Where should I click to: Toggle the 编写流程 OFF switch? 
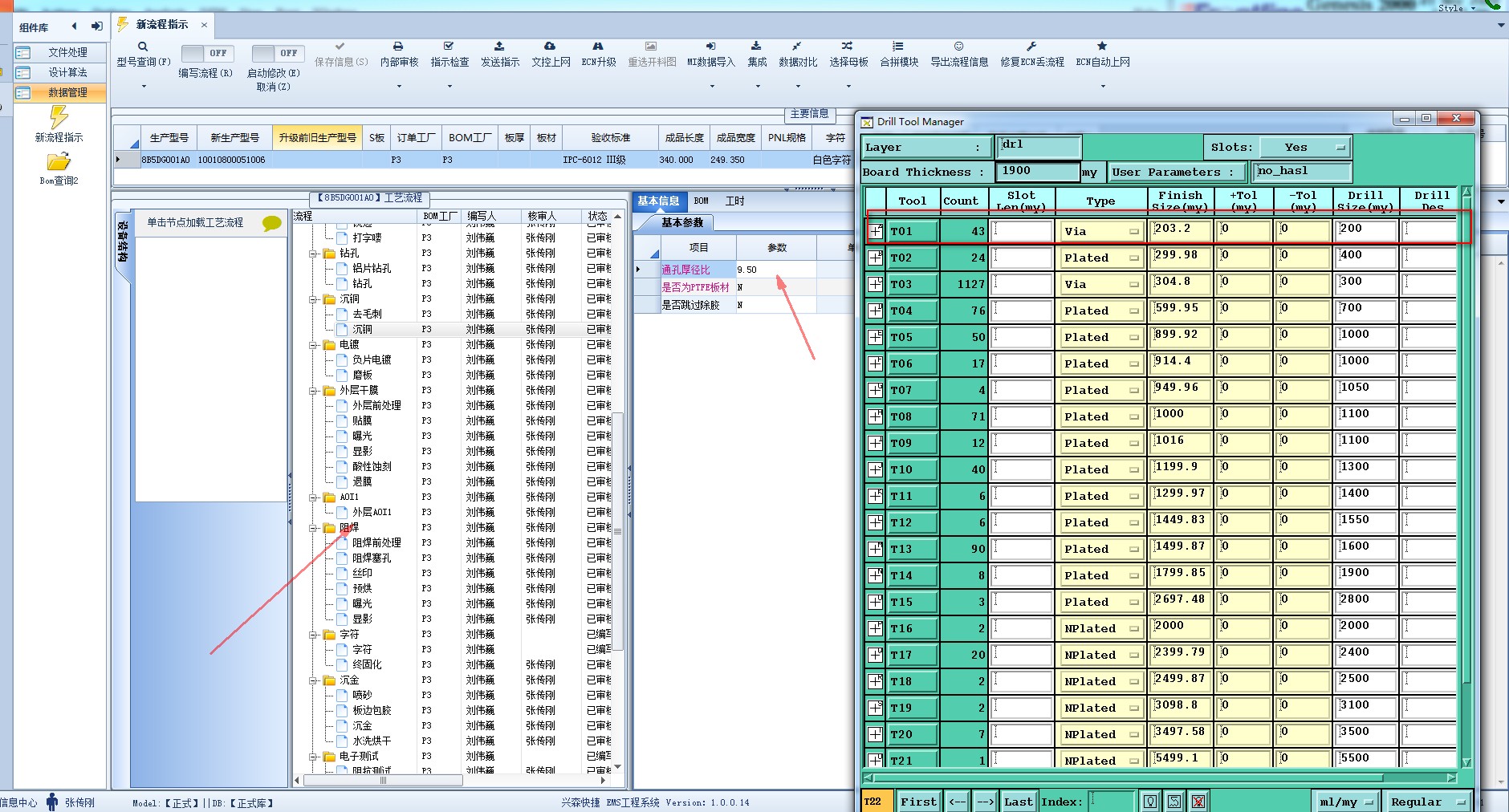point(208,53)
